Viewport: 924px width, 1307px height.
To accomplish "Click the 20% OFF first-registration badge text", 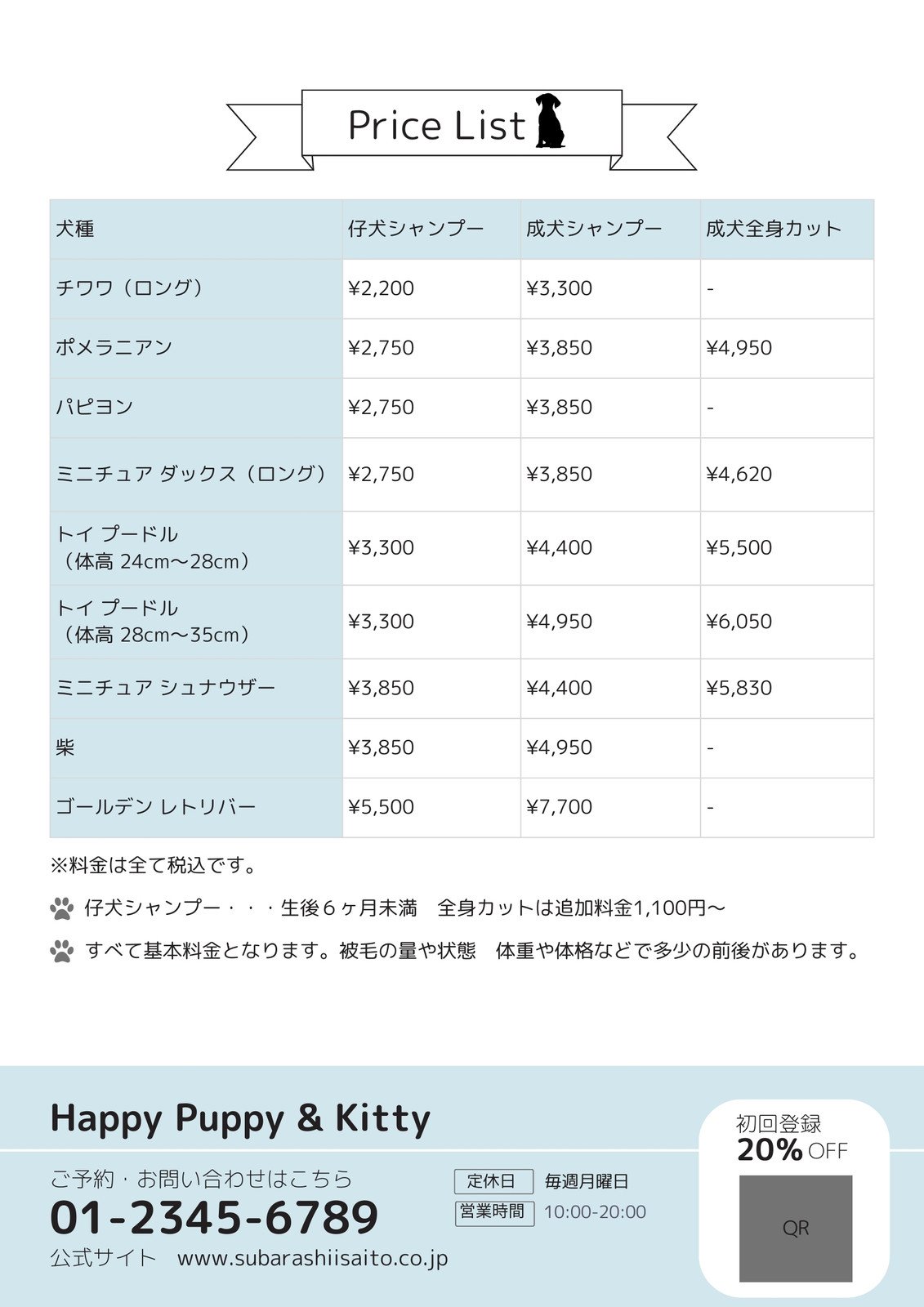I will pyautogui.click(x=792, y=1150).
